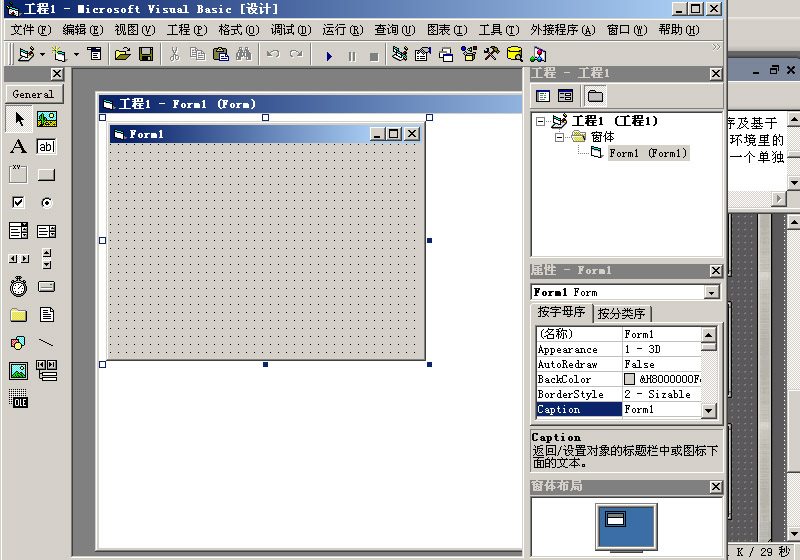Select the Image control tool
Viewport: 800px width, 560px height.
click(x=19, y=371)
